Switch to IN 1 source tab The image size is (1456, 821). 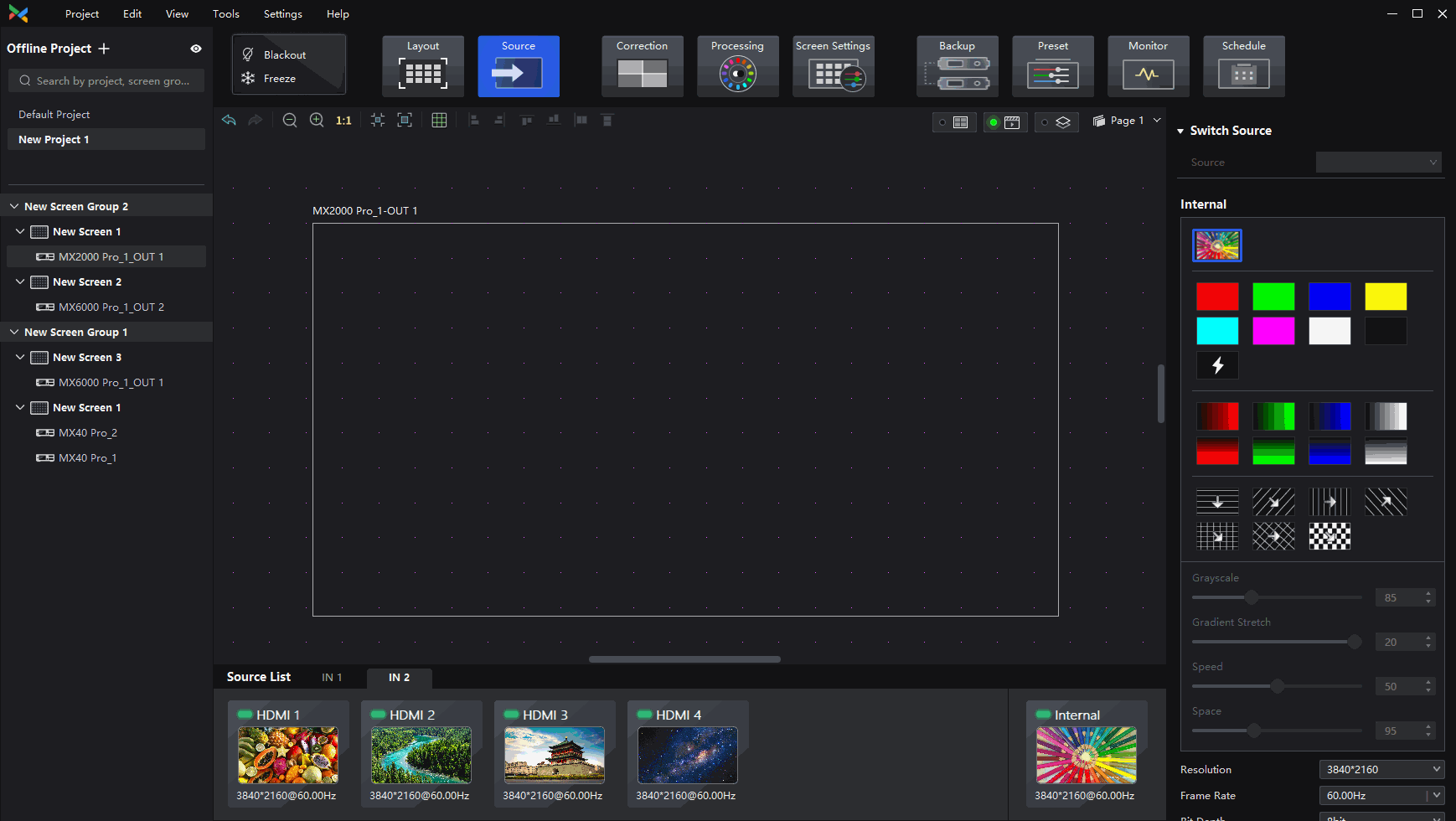332,677
